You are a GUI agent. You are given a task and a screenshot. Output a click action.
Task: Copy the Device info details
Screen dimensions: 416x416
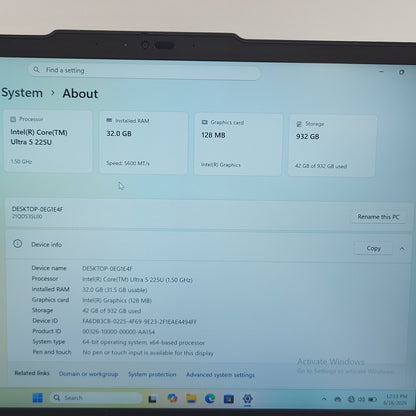373,248
